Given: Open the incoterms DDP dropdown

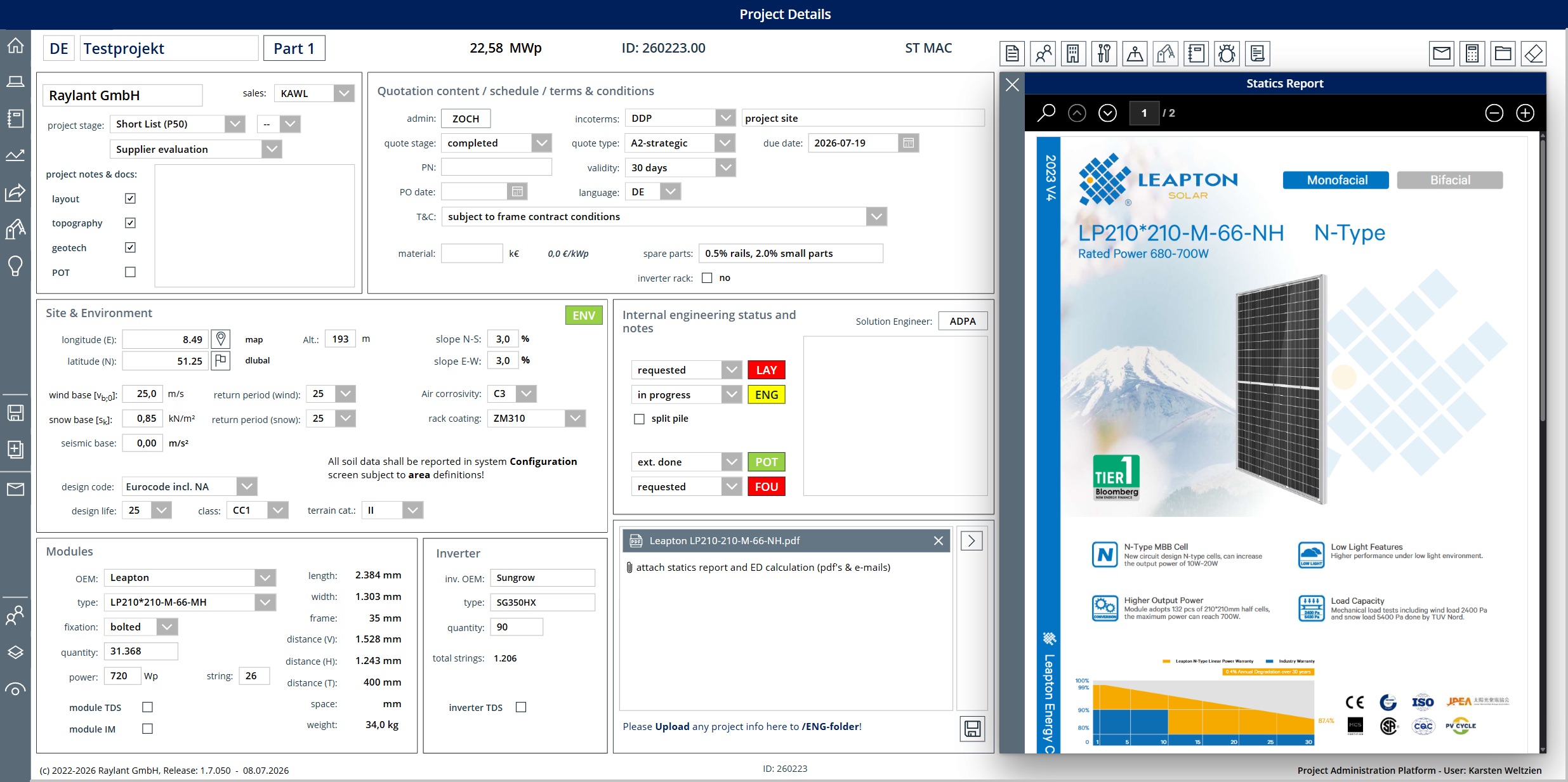Looking at the screenshot, I should point(725,119).
